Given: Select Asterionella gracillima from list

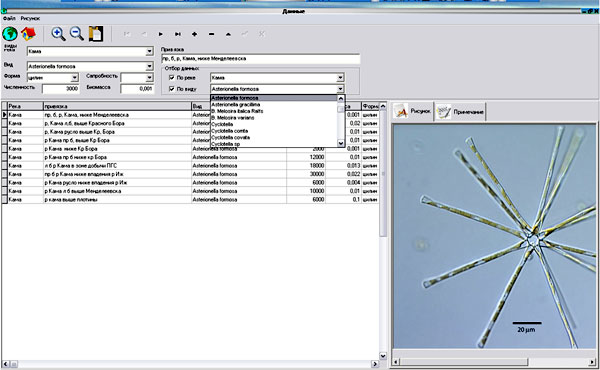Looking at the screenshot, I should coord(236,104).
